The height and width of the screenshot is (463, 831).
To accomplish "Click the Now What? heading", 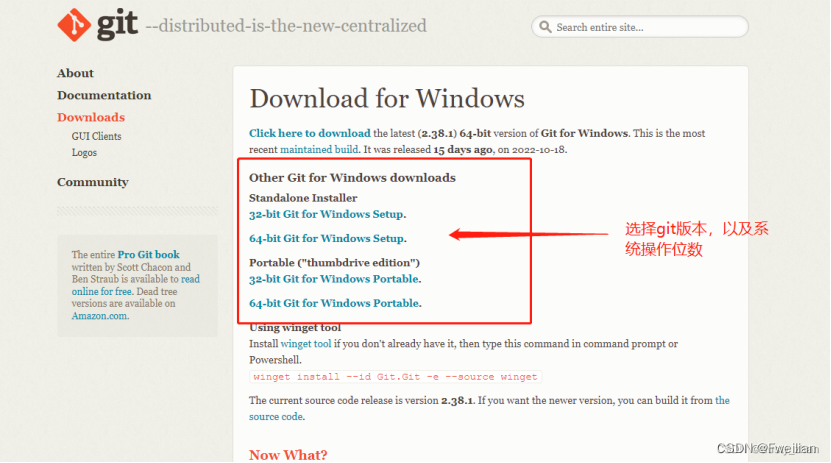I will pyautogui.click(x=288, y=455).
